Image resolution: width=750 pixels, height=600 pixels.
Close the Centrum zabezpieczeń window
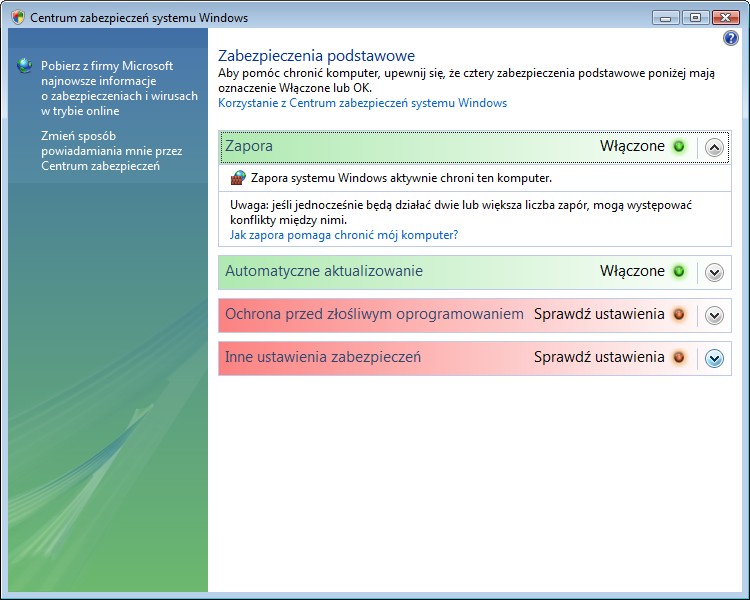[x=726, y=18]
